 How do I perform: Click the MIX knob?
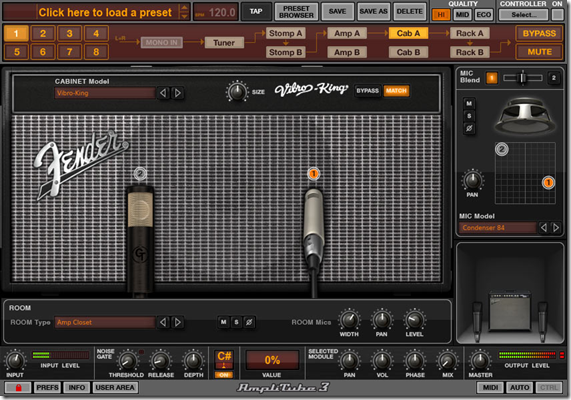tap(447, 360)
